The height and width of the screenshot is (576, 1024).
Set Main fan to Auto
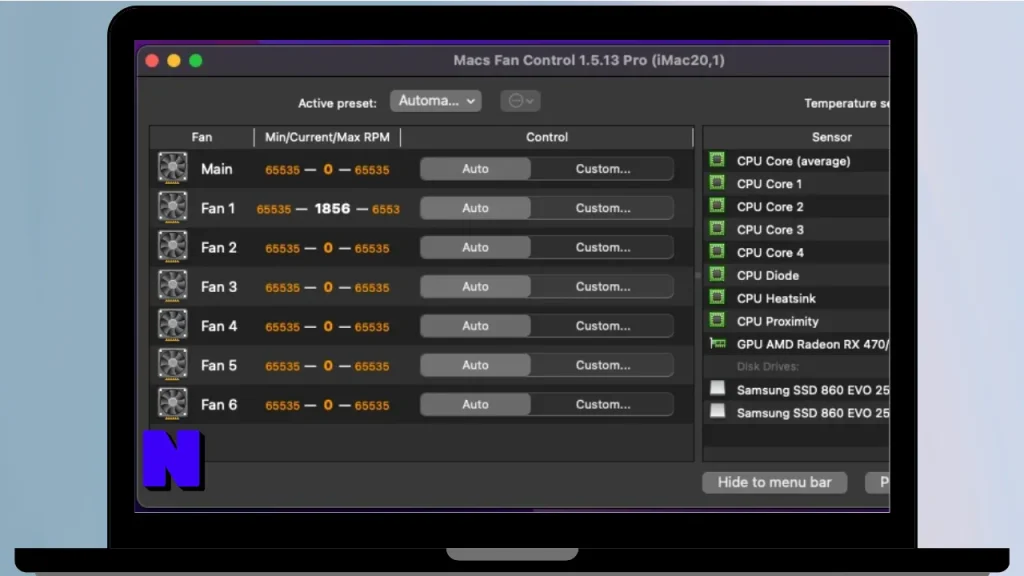[475, 168]
